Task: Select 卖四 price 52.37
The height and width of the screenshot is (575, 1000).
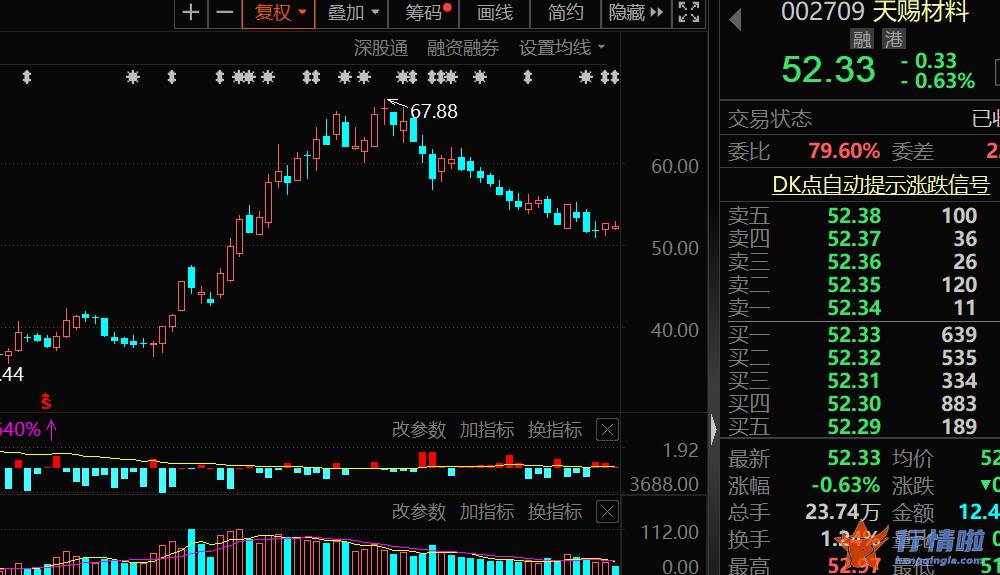Action: pyautogui.click(x=854, y=238)
